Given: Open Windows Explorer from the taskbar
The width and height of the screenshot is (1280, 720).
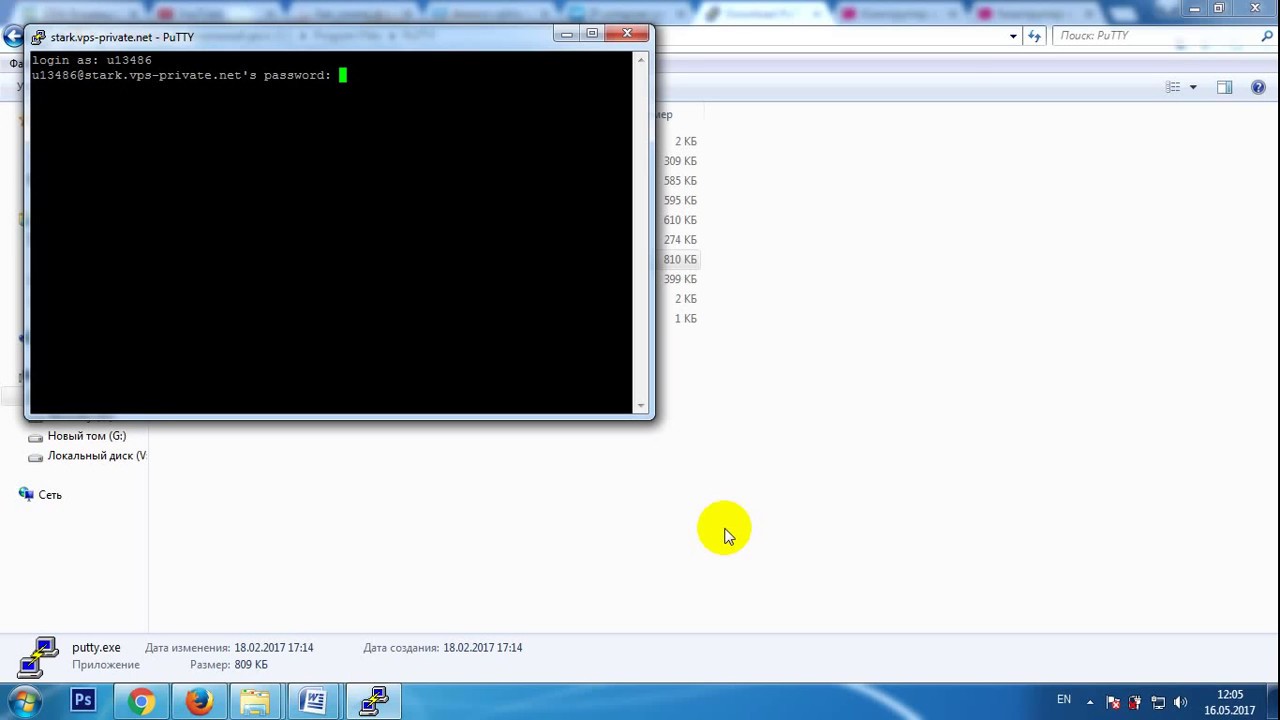Looking at the screenshot, I should [256, 701].
